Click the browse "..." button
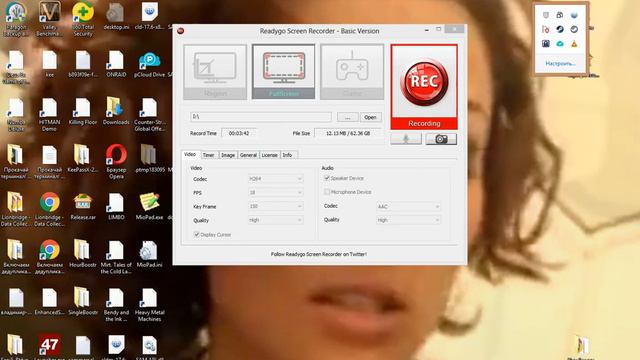This screenshot has height=360, width=640. pyautogui.click(x=348, y=117)
